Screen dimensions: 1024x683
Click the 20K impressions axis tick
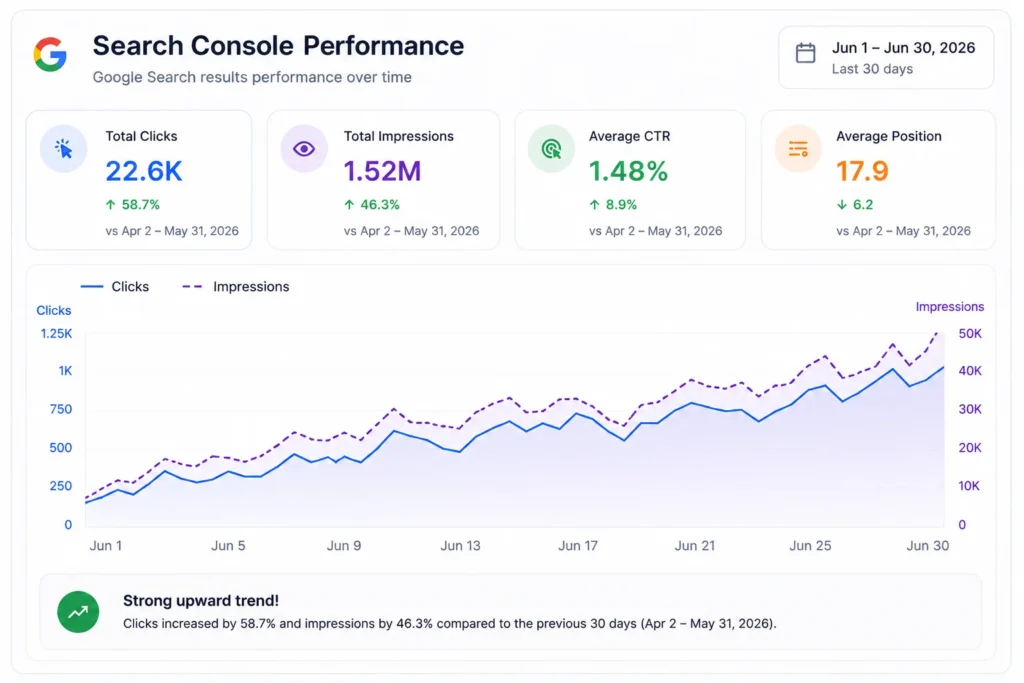[x=970, y=448]
